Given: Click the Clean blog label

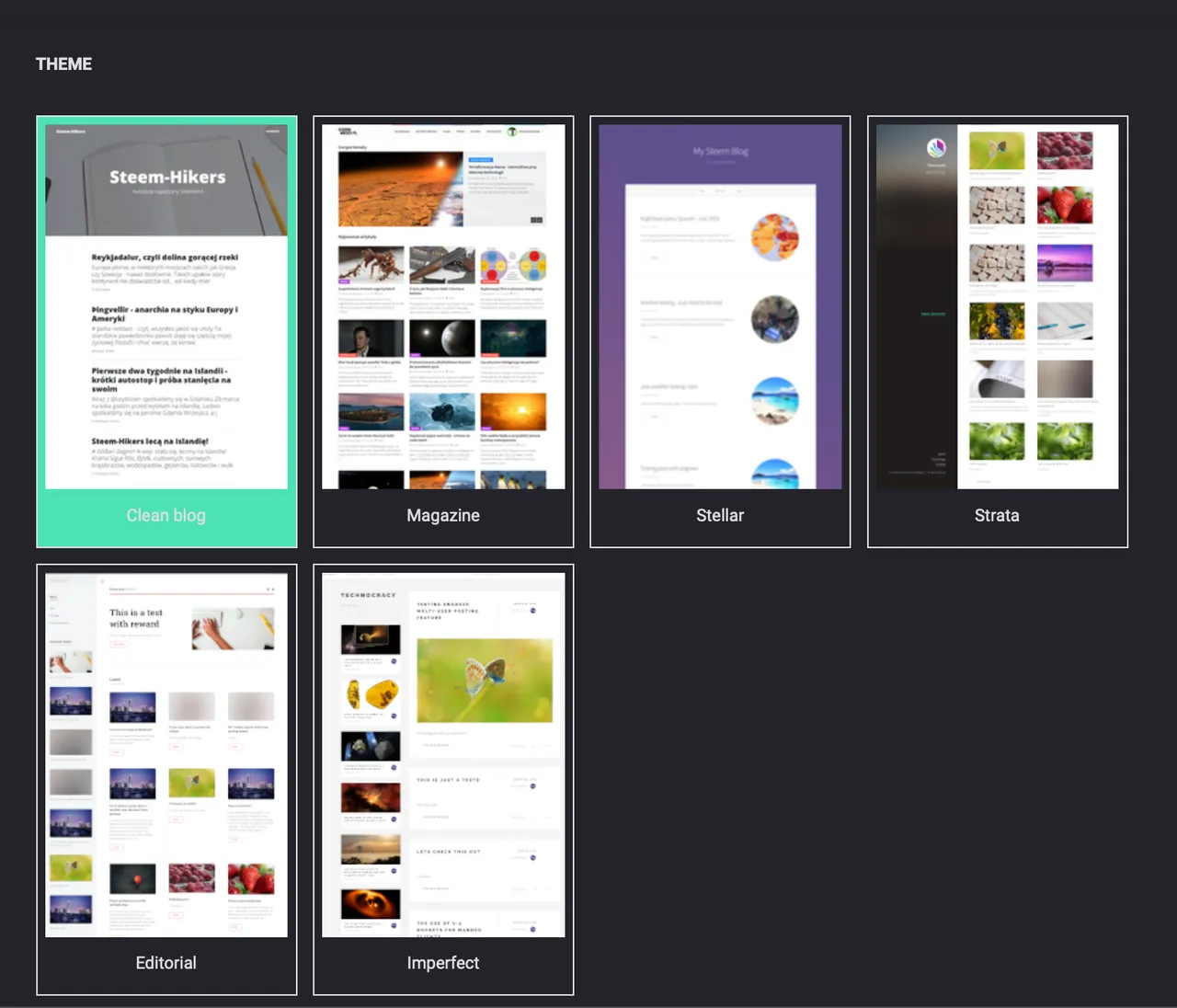Looking at the screenshot, I should click(166, 515).
